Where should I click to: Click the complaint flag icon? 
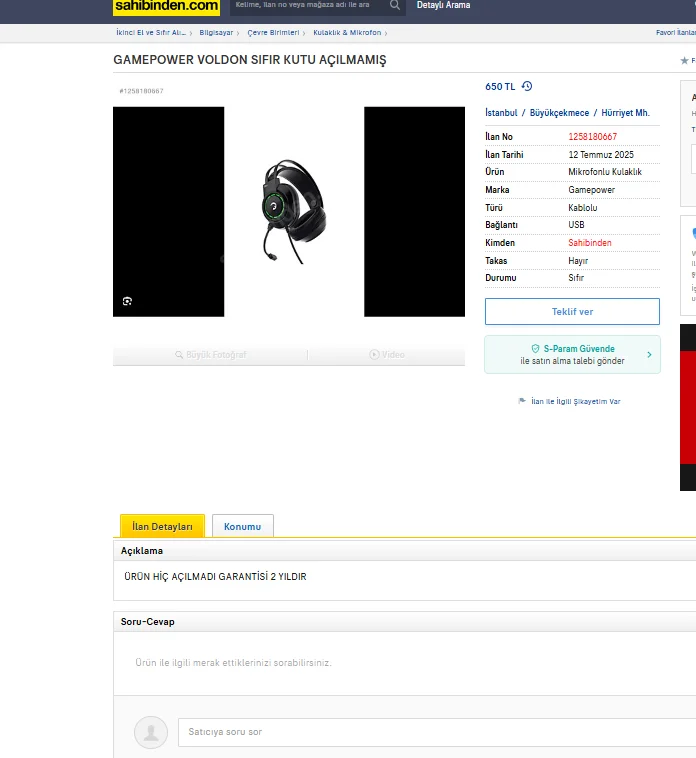[522, 401]
